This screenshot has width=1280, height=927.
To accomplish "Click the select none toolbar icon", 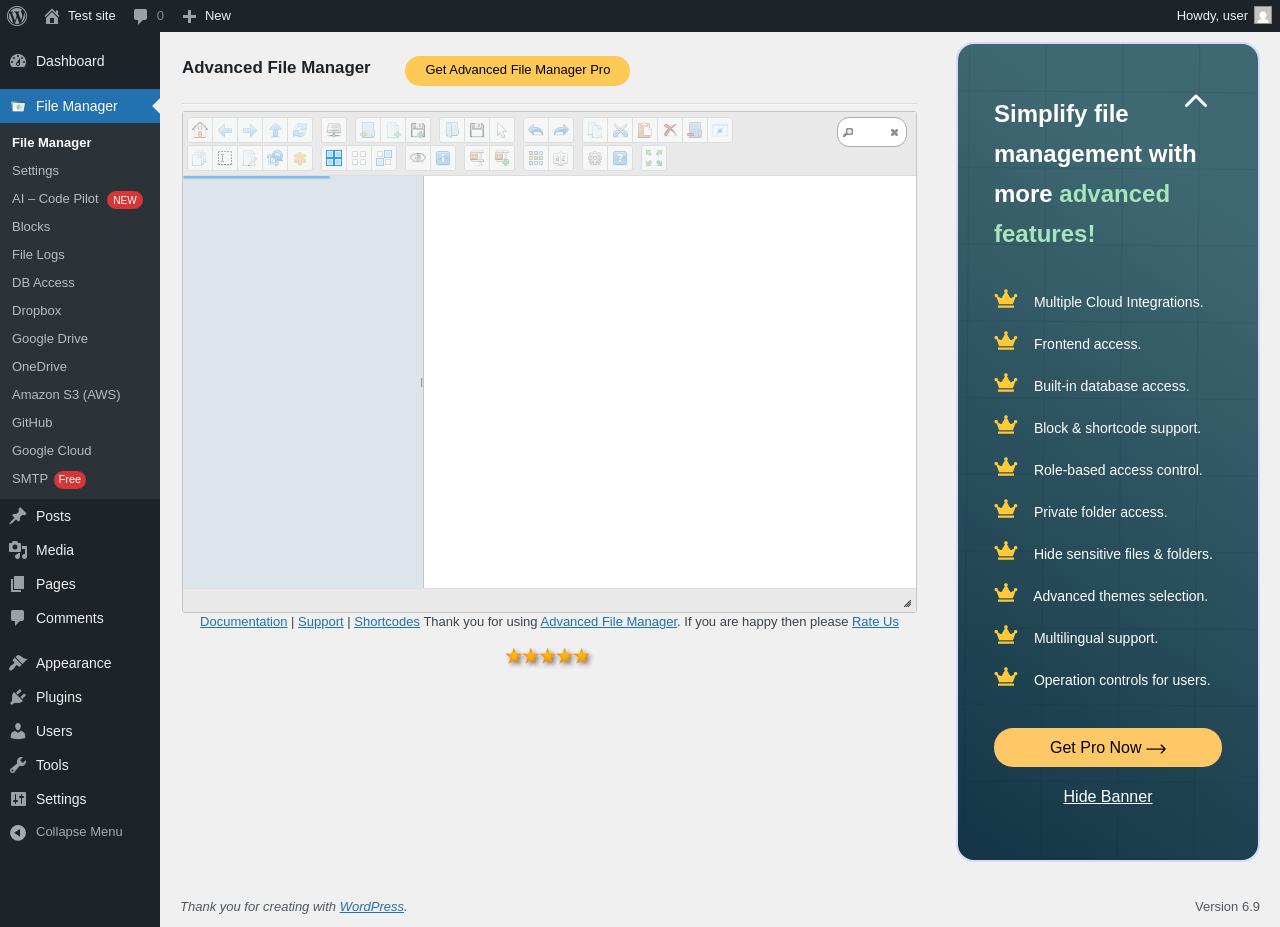I will coord(359,158).
